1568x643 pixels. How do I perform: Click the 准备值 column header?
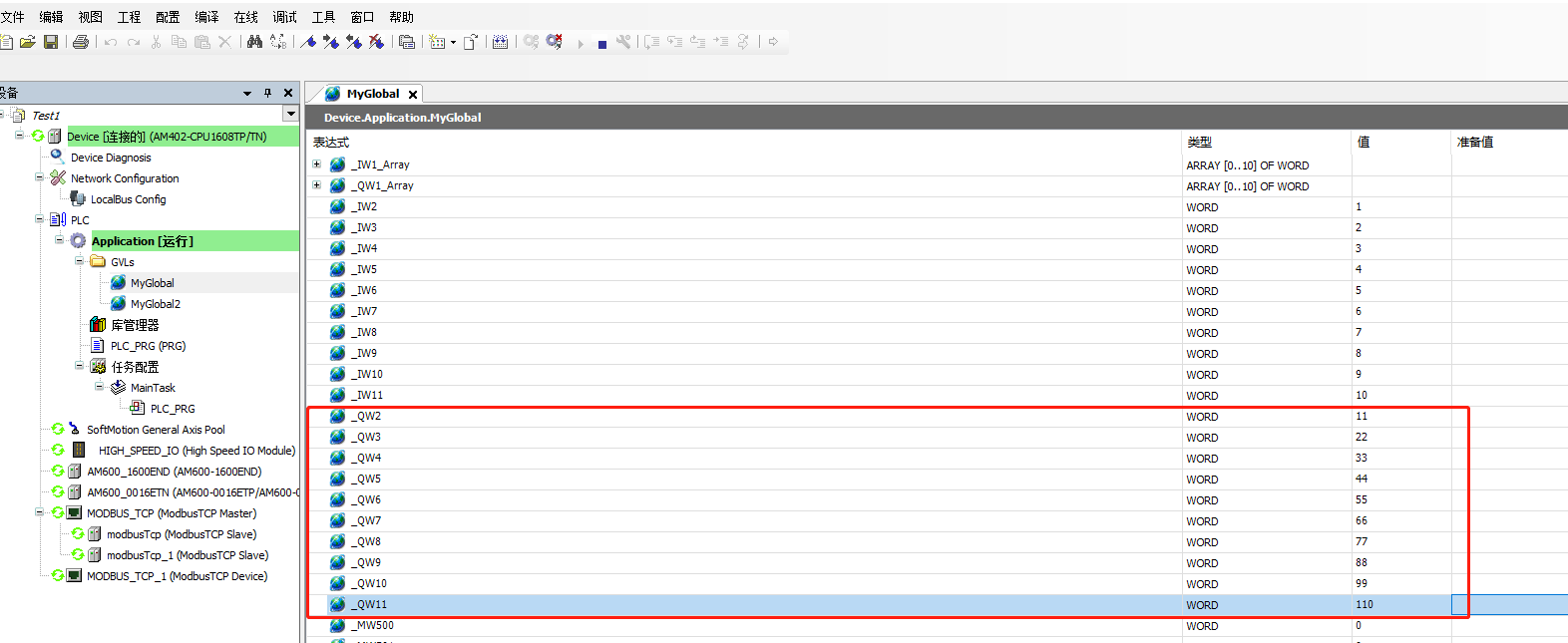click(1475, 142)
